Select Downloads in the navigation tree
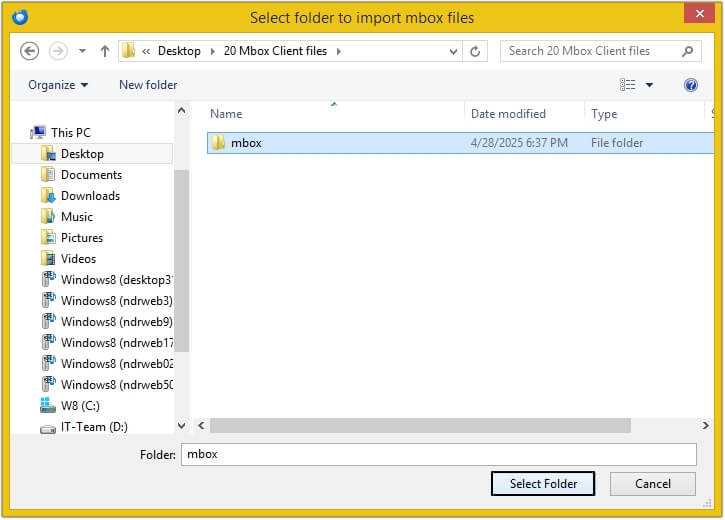 (x=90, y=196)
